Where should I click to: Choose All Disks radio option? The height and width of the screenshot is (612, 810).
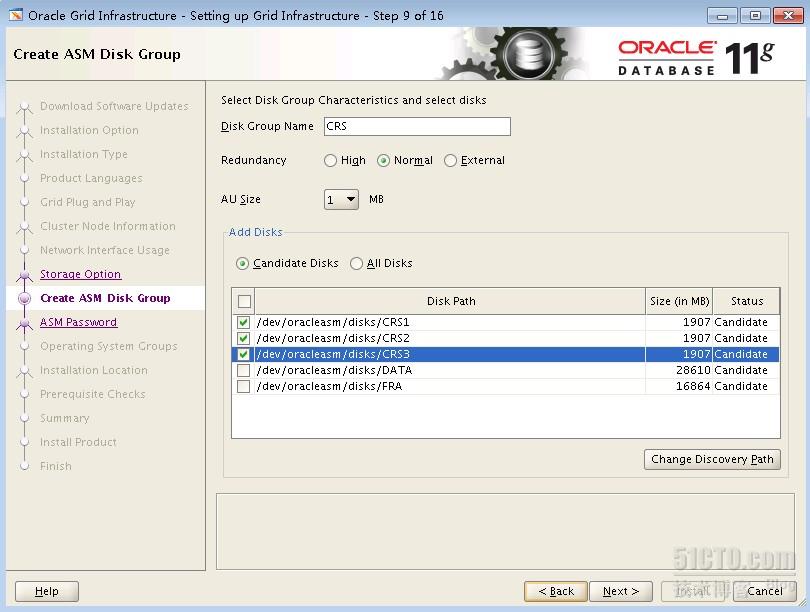tap(356, 263)
